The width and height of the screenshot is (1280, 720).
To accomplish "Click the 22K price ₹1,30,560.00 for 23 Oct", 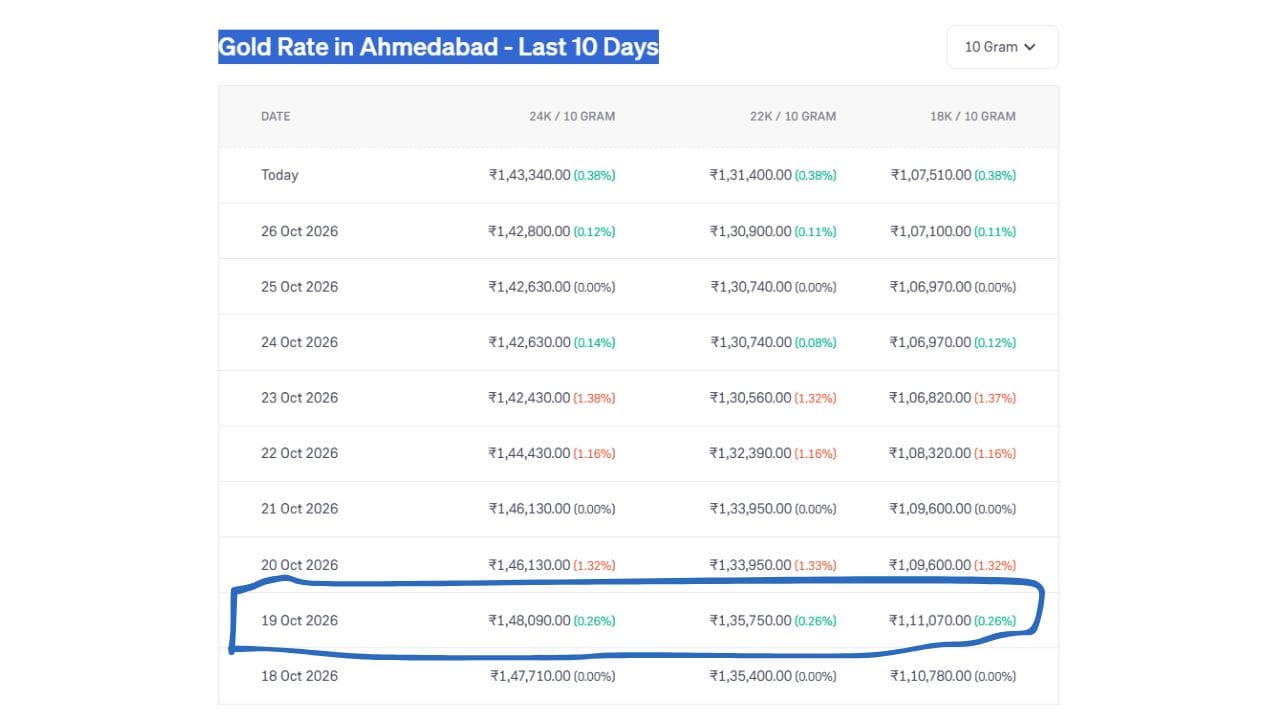I will [x=750, y=398].
